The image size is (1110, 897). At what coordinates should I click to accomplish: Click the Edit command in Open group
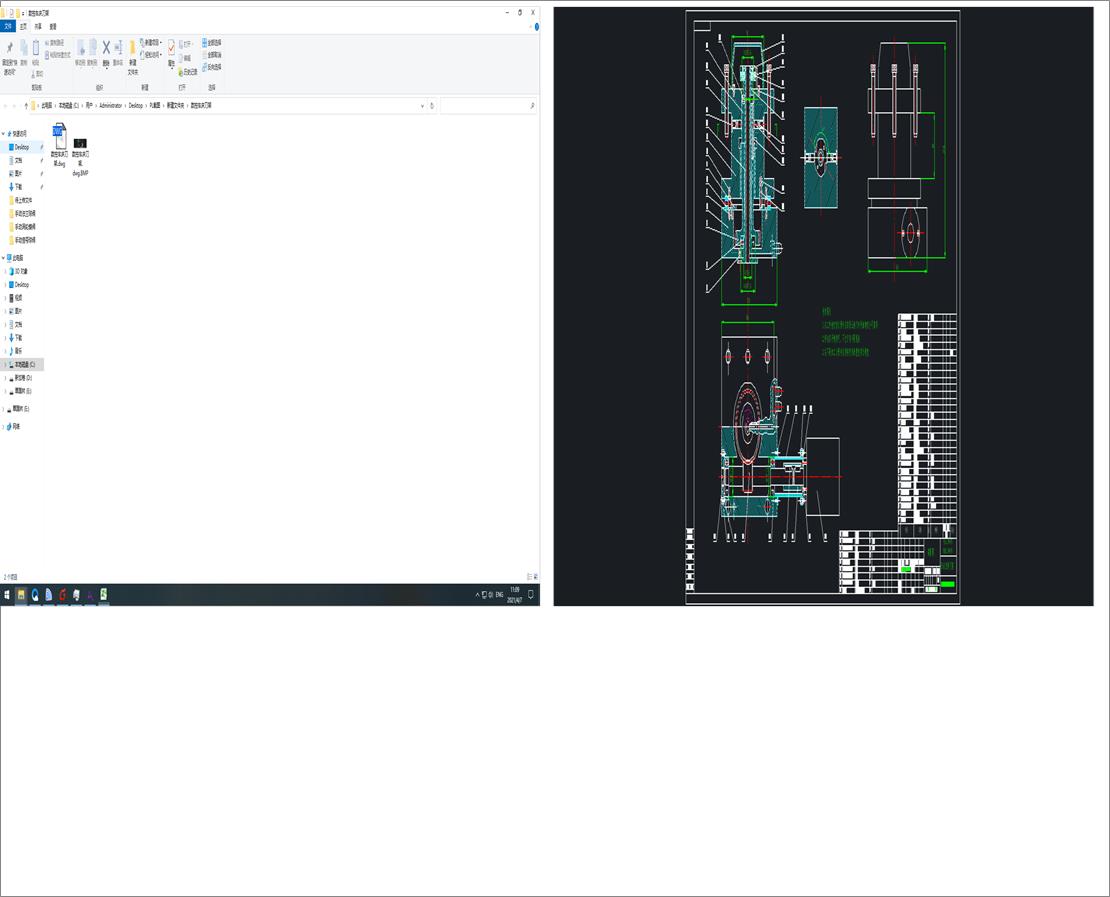pyautogui.click(x=185, y=58)
